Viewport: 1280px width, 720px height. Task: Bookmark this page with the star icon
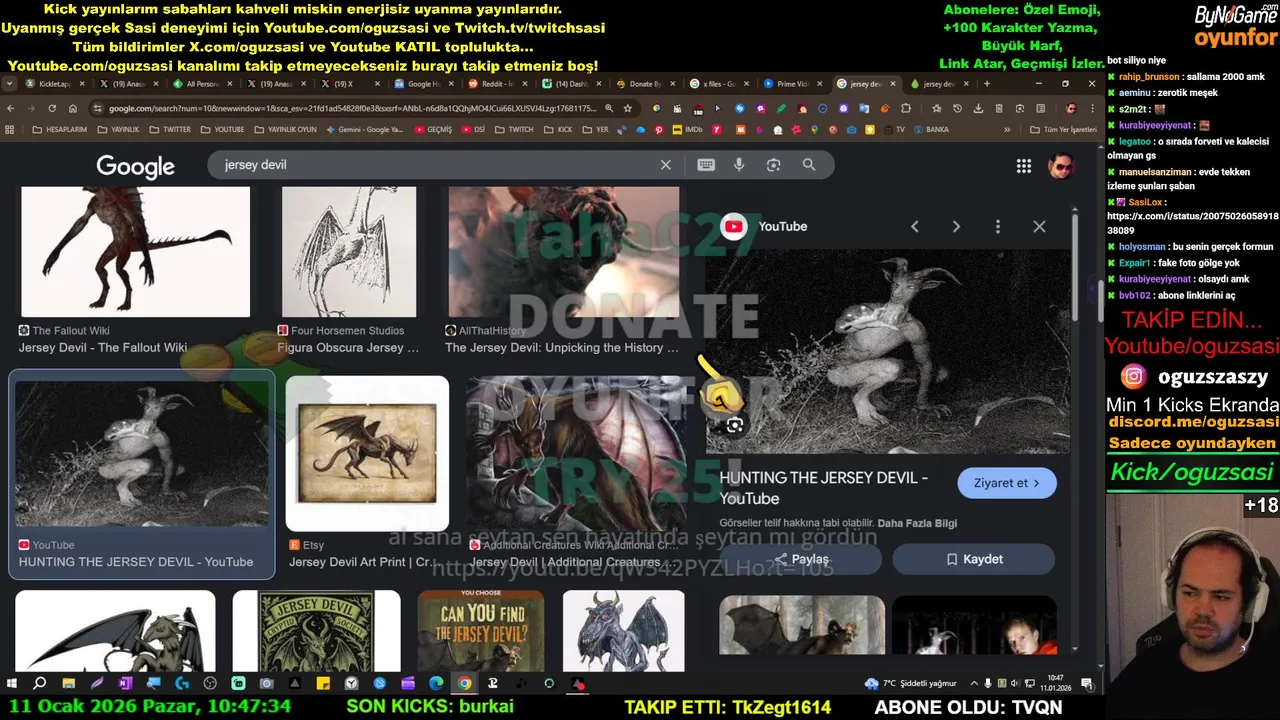pos(628,108)
